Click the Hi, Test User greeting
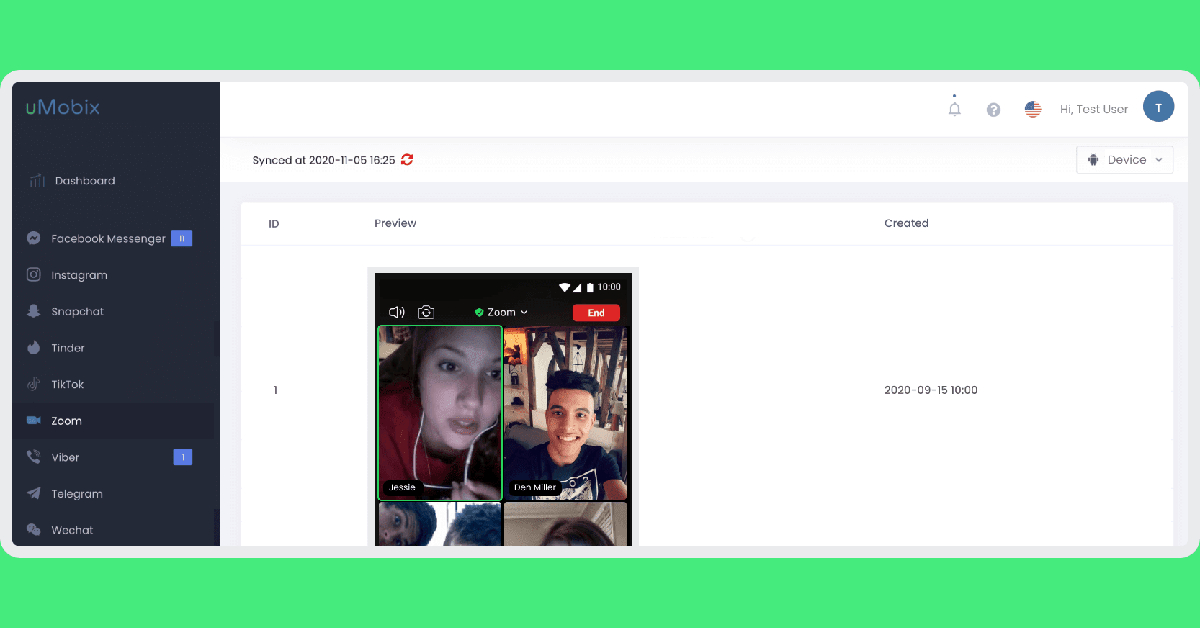The height and width of the screenshot is (628, 1200). coord(1094,109)
